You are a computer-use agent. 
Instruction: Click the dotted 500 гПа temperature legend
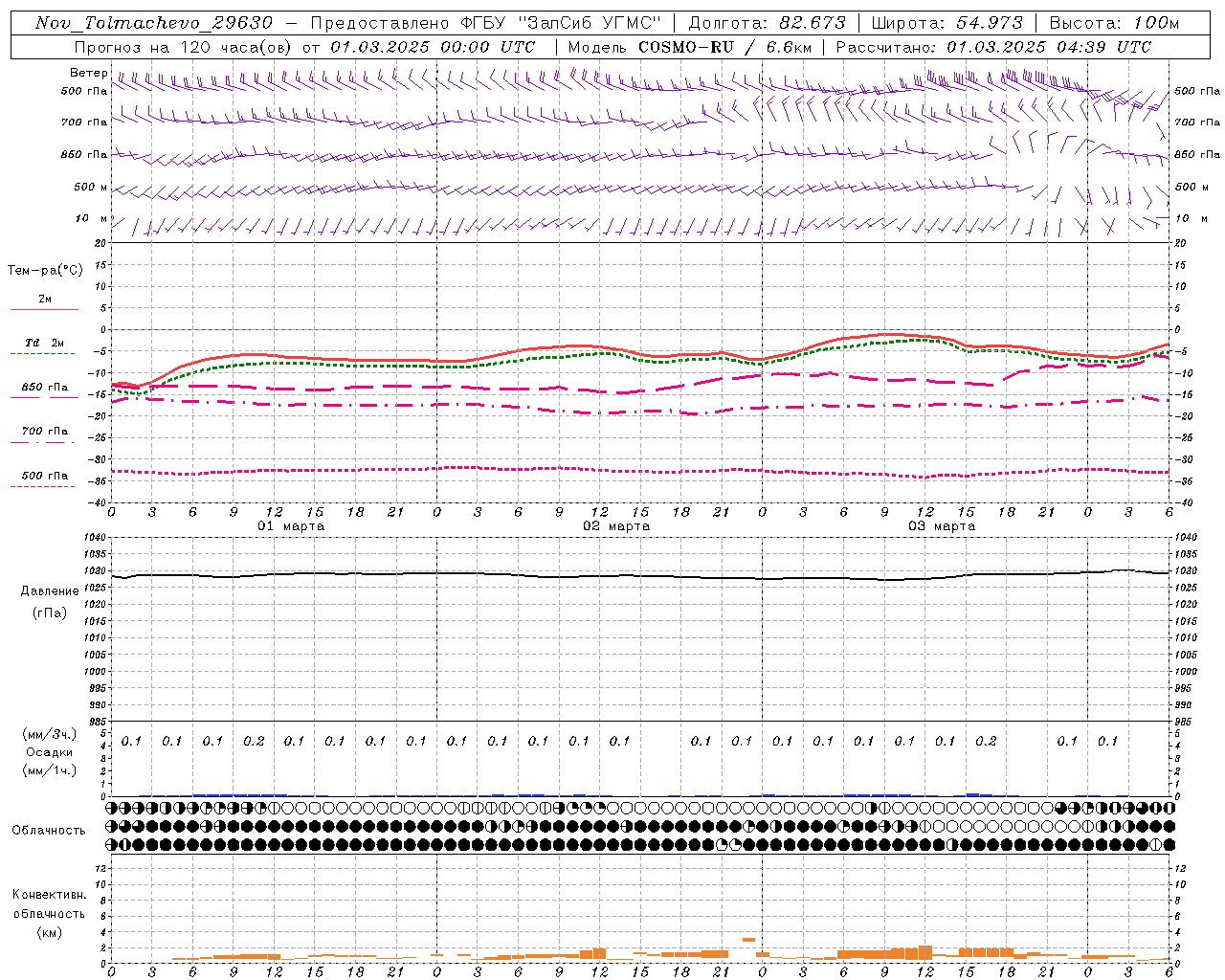(44, 479)
